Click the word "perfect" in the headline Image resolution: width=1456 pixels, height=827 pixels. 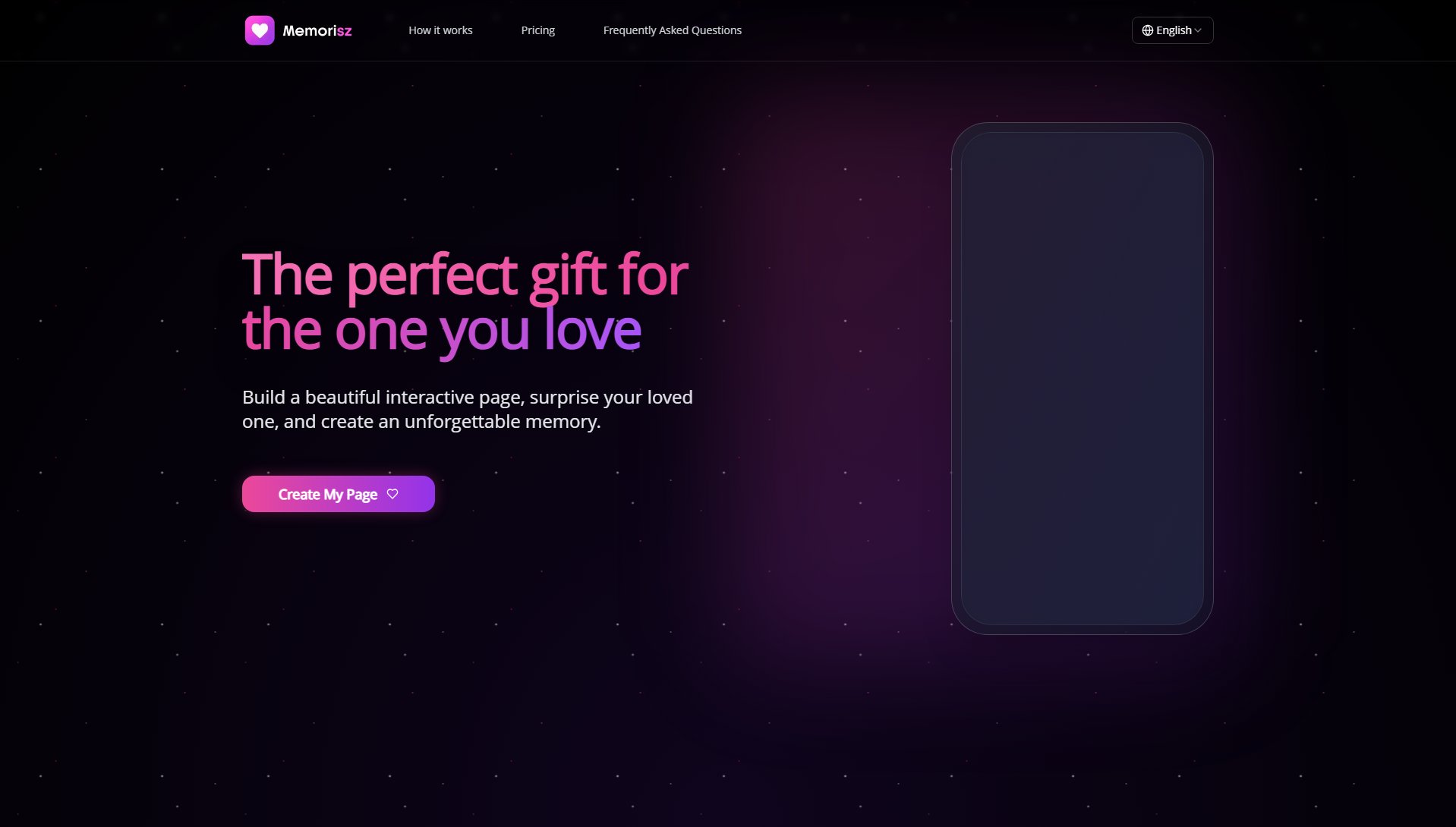point(432,276)
